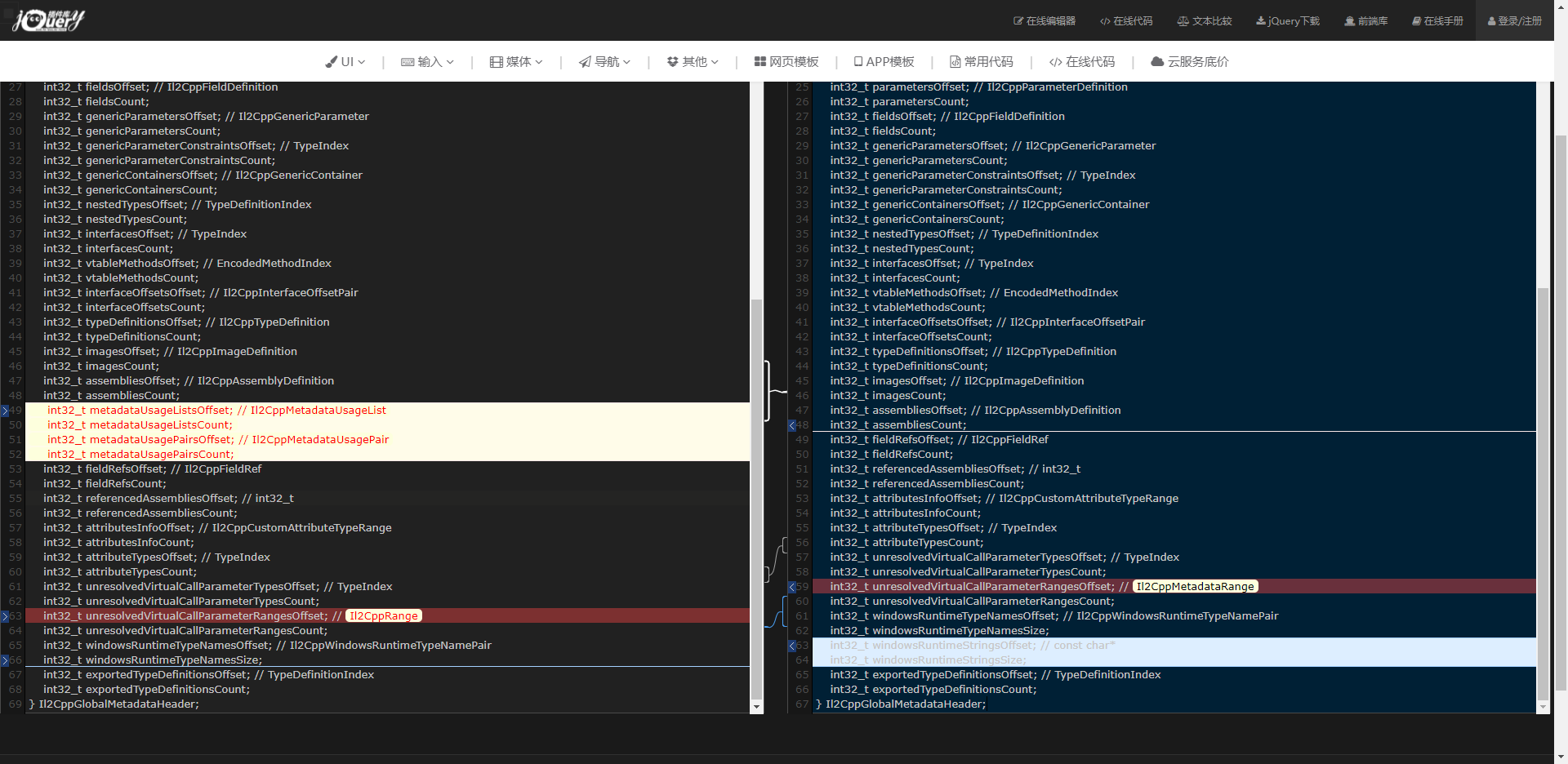
Task: Open the 在线代码 link in top bar
Action: [x=1126, y=21]
